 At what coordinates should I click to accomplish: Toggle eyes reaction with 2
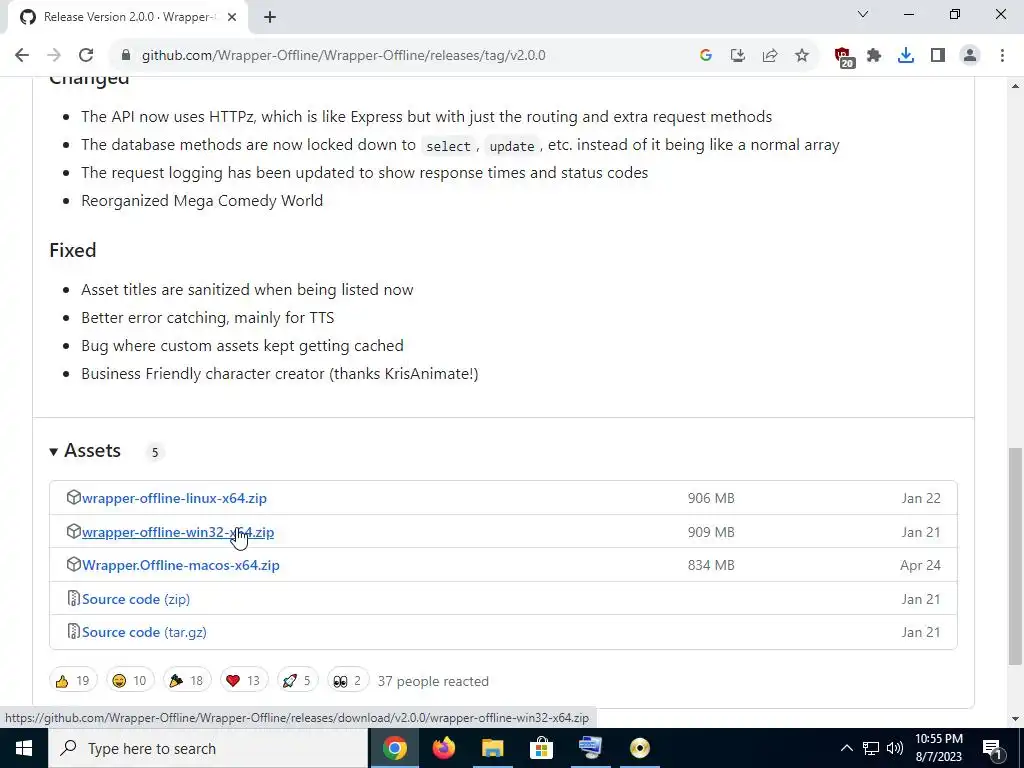pyautogui.click(x=347, y=681)
